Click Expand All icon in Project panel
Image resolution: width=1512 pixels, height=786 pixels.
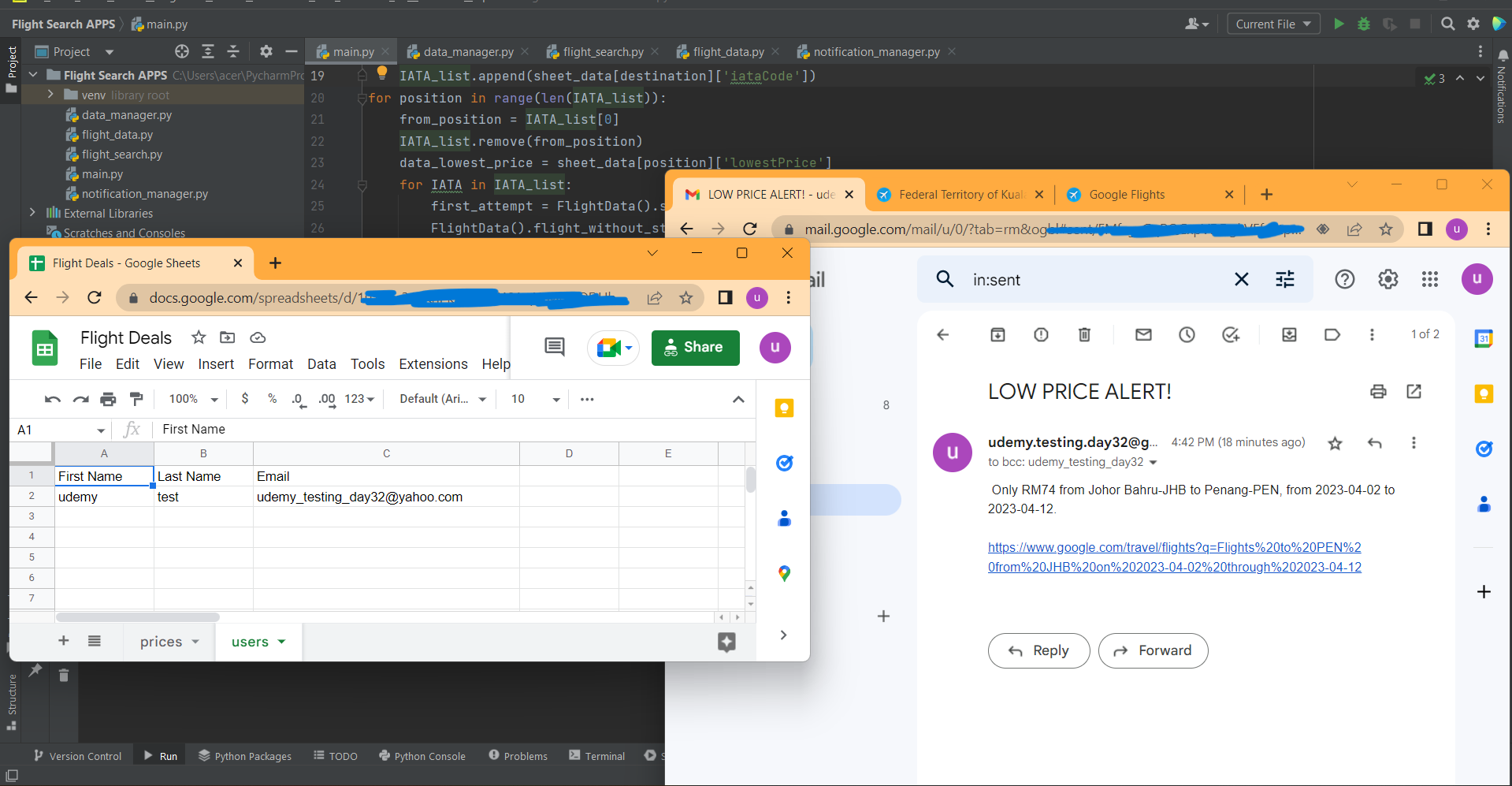click(208, 51)
